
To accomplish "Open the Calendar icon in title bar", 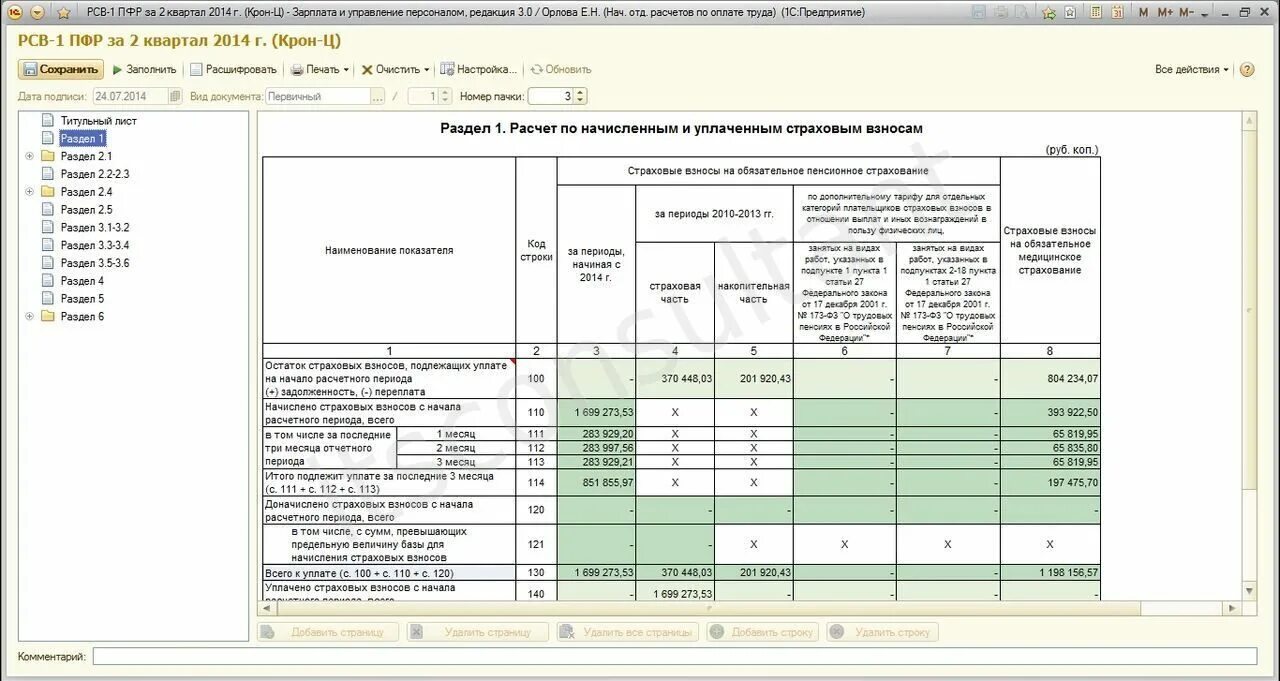I will (x=1117, y=13).
